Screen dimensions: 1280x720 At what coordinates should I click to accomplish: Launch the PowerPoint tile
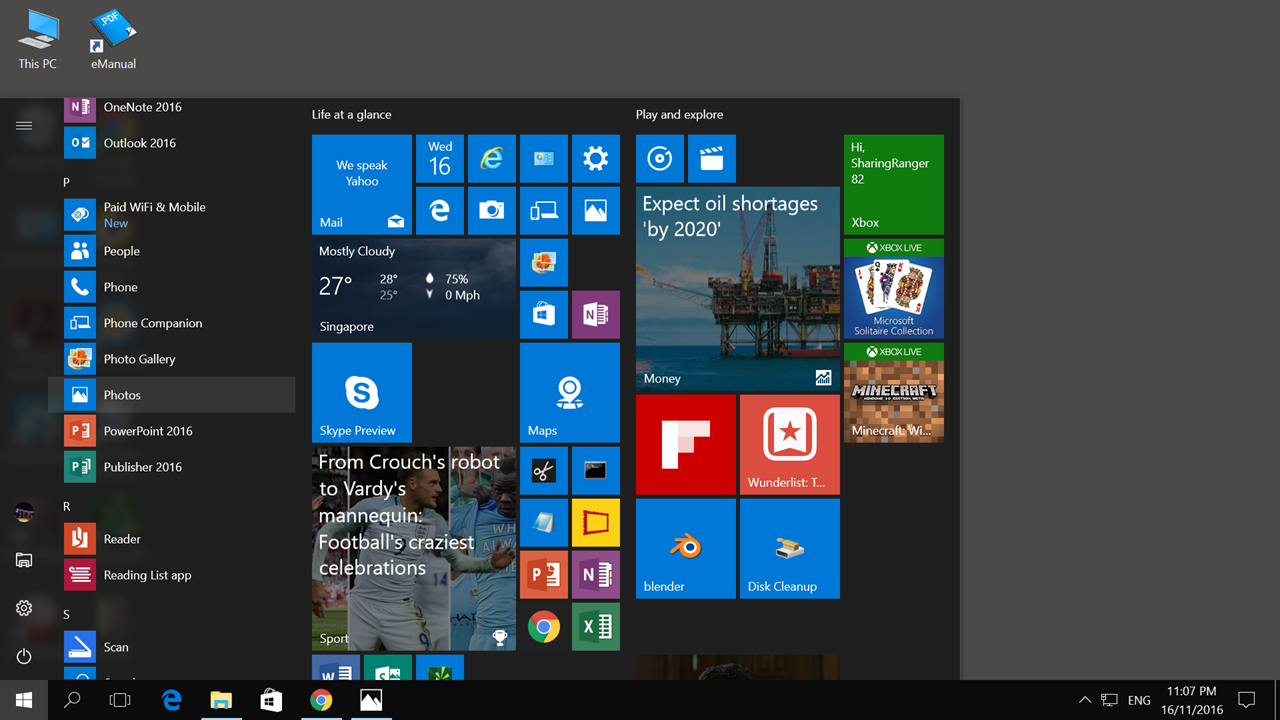click(x=544, y=575)
